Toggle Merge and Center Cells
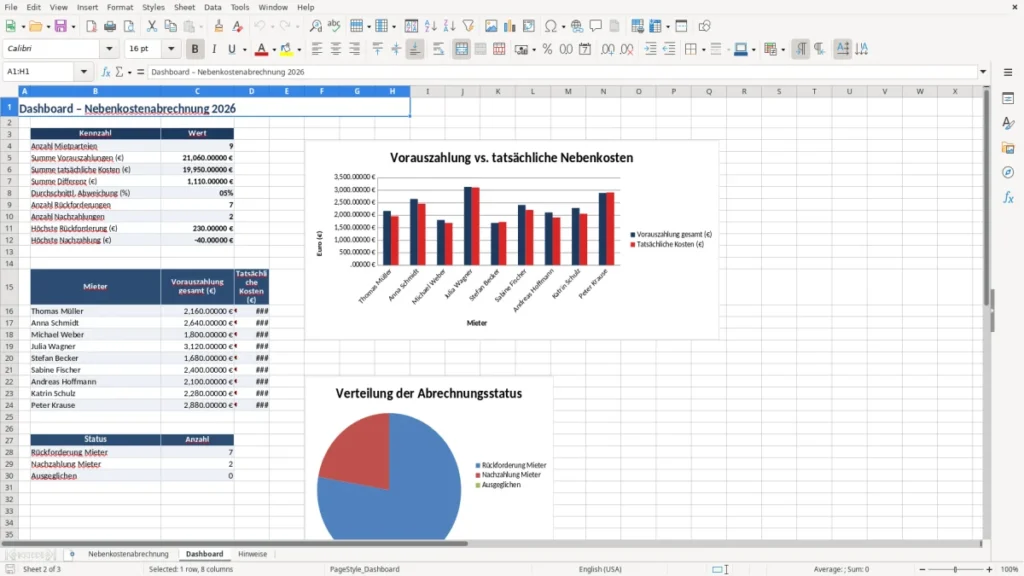1024x576 pixels. (461, 49)
